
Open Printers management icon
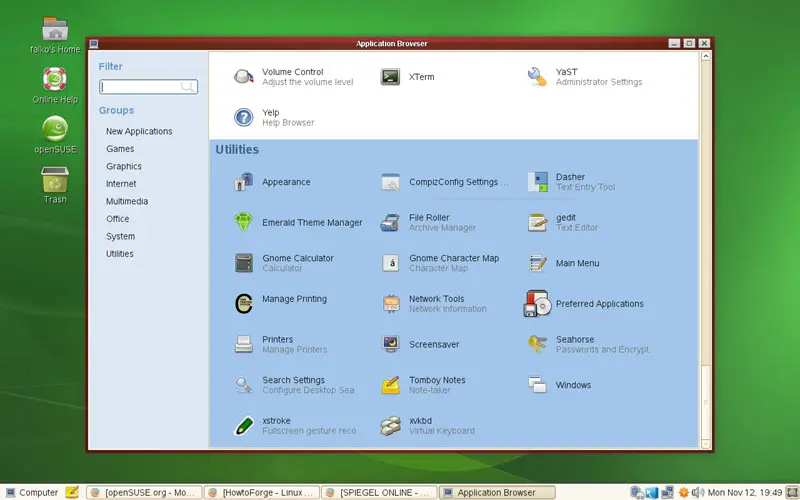tap(243, 344)
